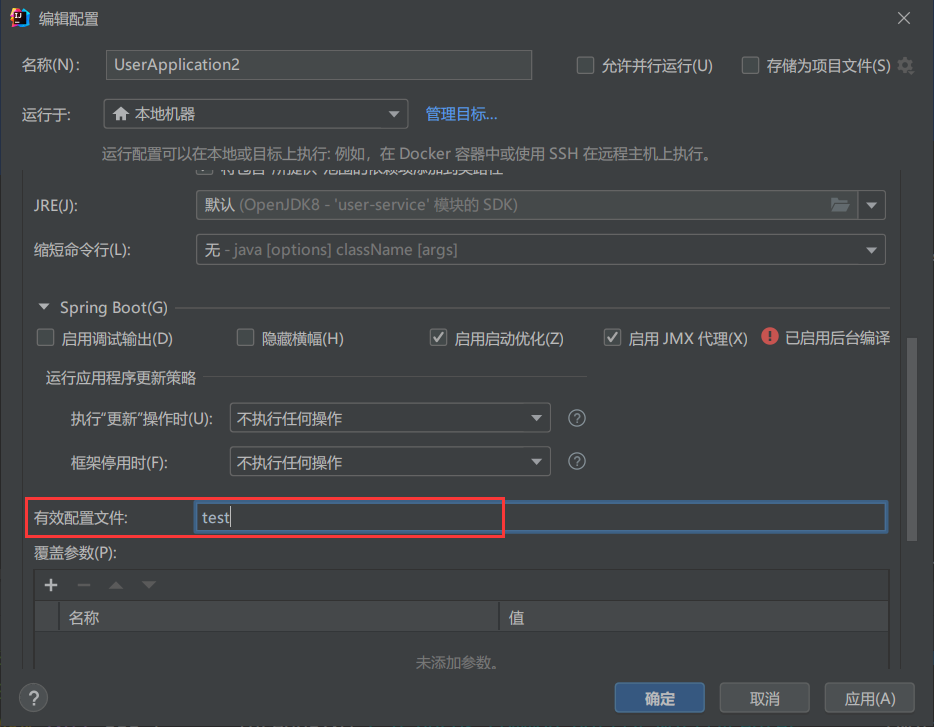Image resolution: width=934 pixels, height=727 pixels.
Task: Add an override parameter with plus icon
Action: pos(51,585)
